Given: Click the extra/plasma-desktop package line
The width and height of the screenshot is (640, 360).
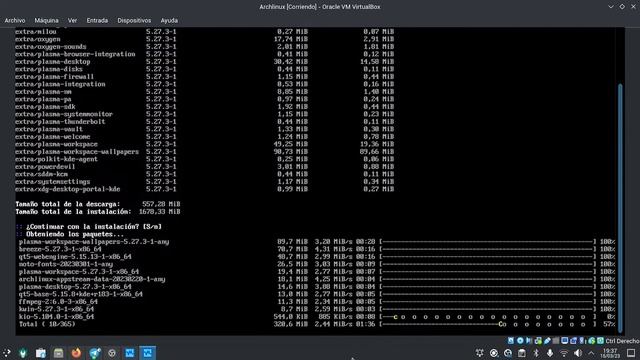Looking at the screenshot, I should 204,62.
